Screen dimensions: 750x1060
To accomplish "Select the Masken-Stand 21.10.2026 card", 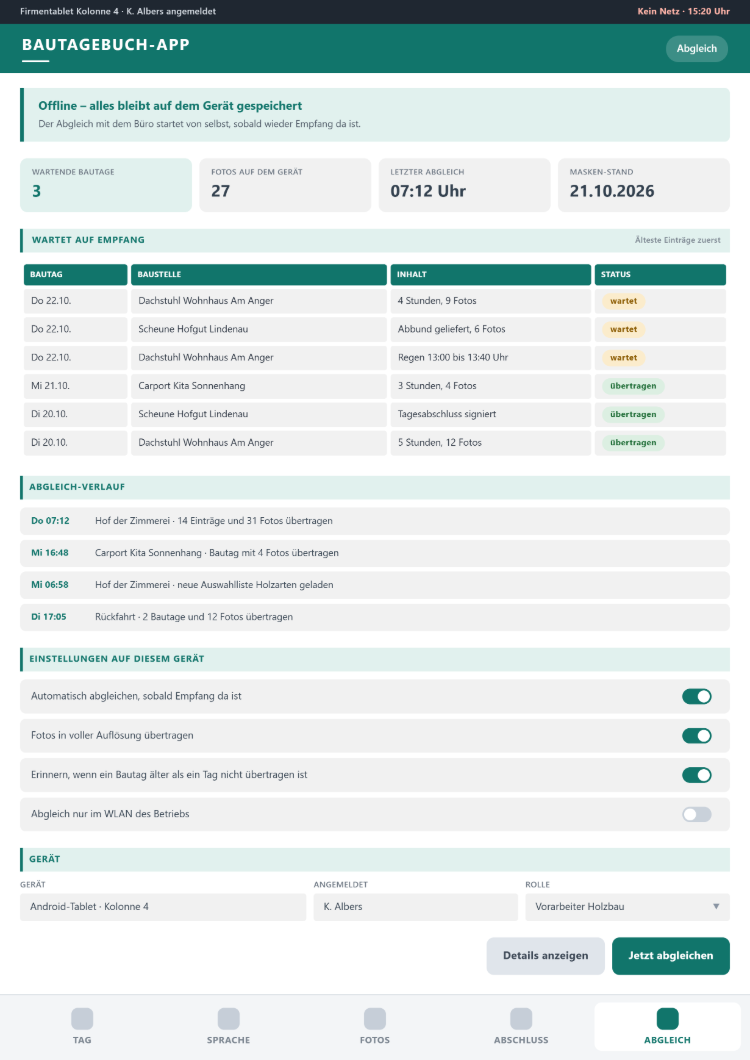I will 643,185.
